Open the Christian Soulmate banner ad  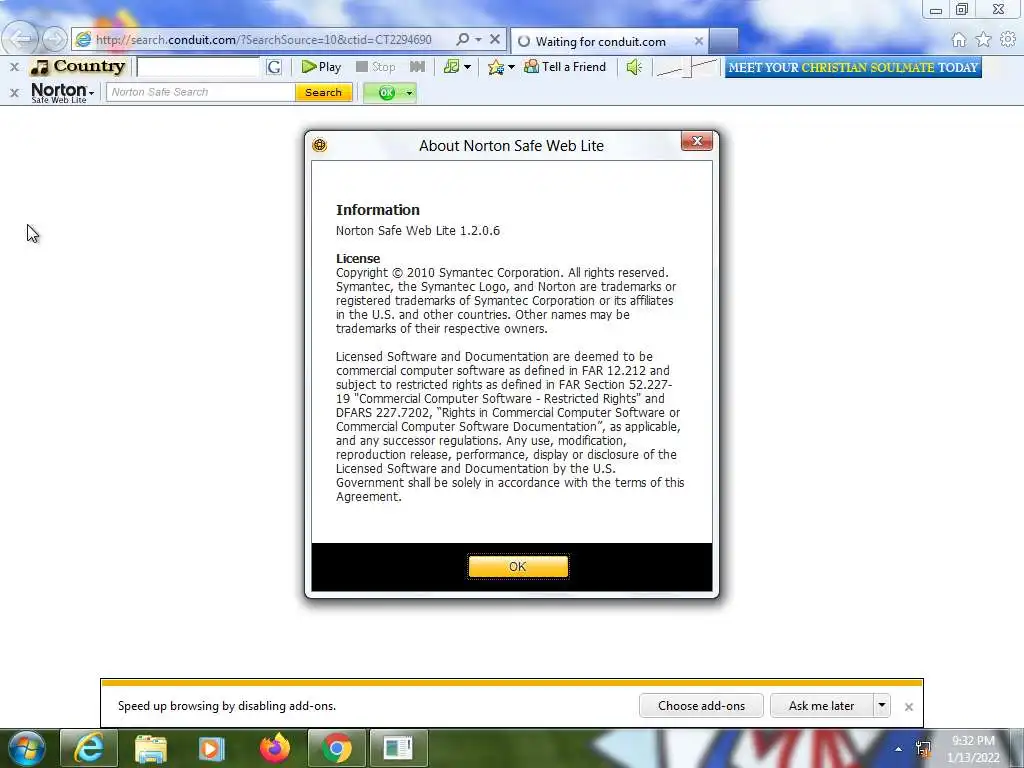[x=853, y=67]
